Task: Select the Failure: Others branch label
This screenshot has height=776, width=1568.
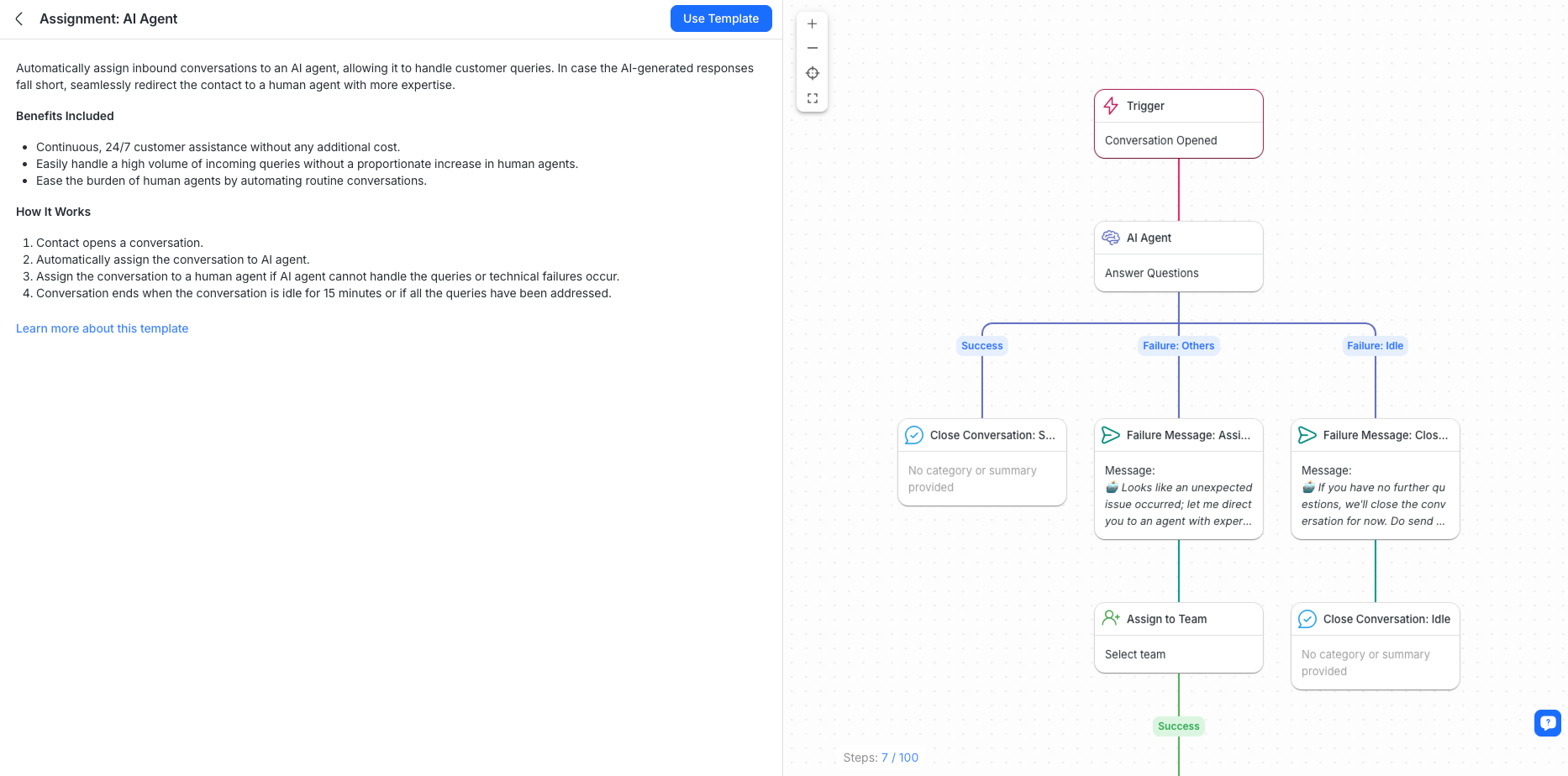Action: [1178, 345]
